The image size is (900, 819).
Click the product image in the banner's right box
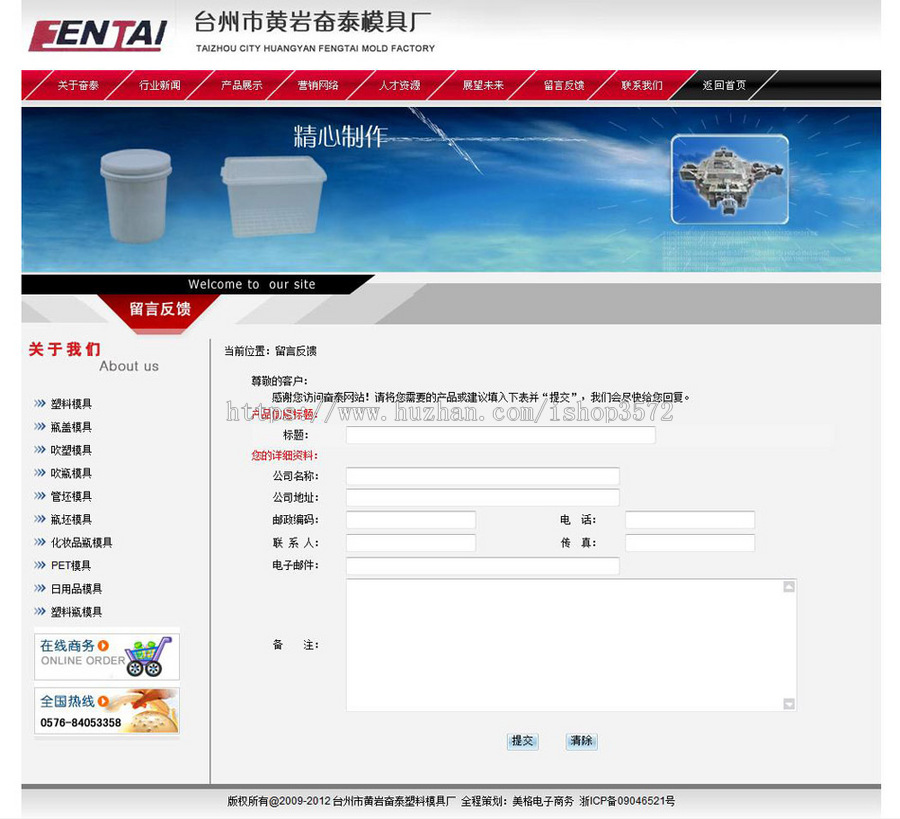(732, 182)
